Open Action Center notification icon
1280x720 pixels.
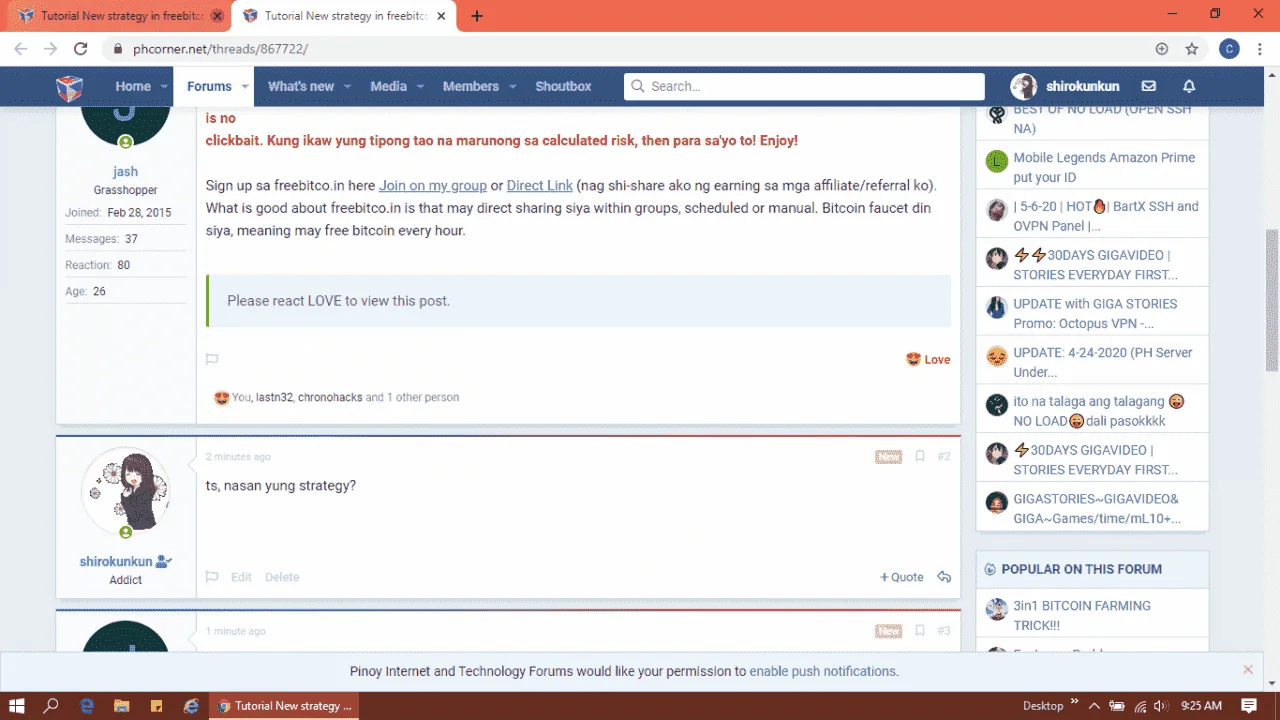point(1248,706)
